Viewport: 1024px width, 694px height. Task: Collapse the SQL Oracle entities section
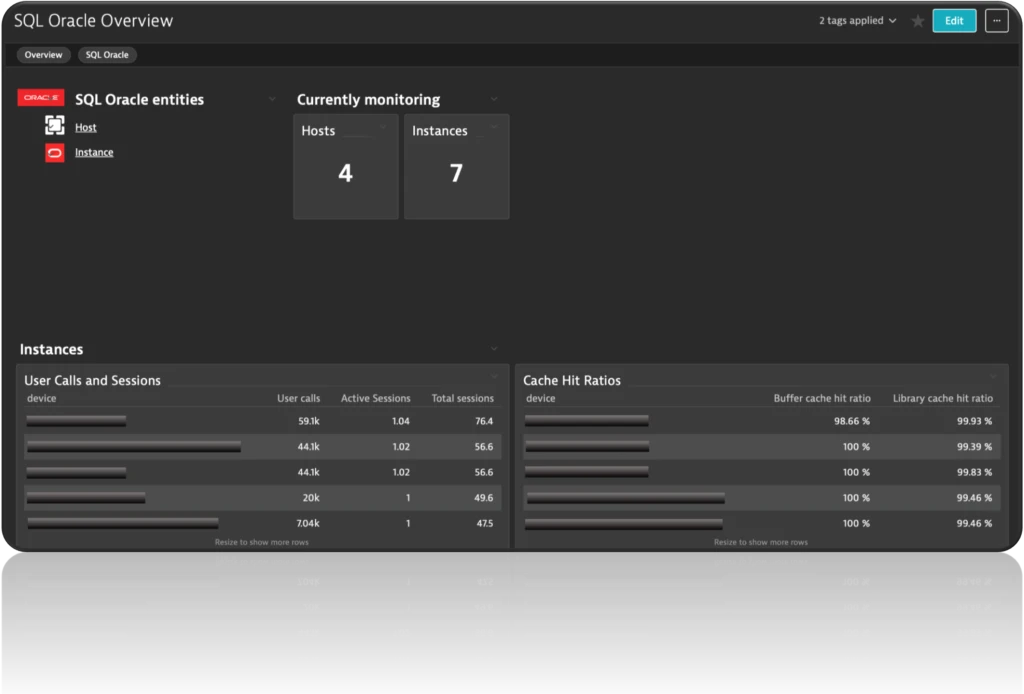tap(272, 99)
